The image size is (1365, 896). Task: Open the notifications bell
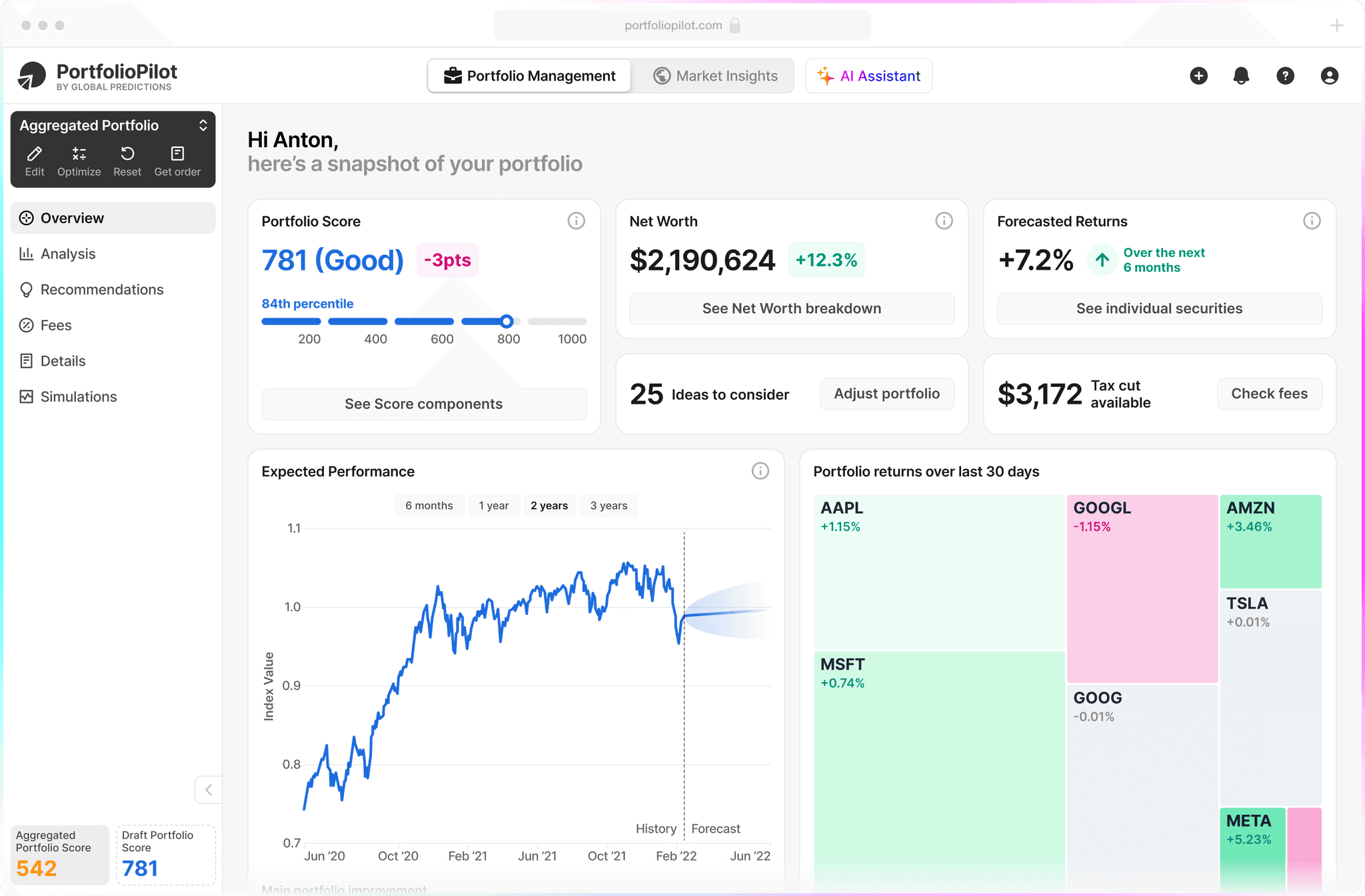(1241, 76)
